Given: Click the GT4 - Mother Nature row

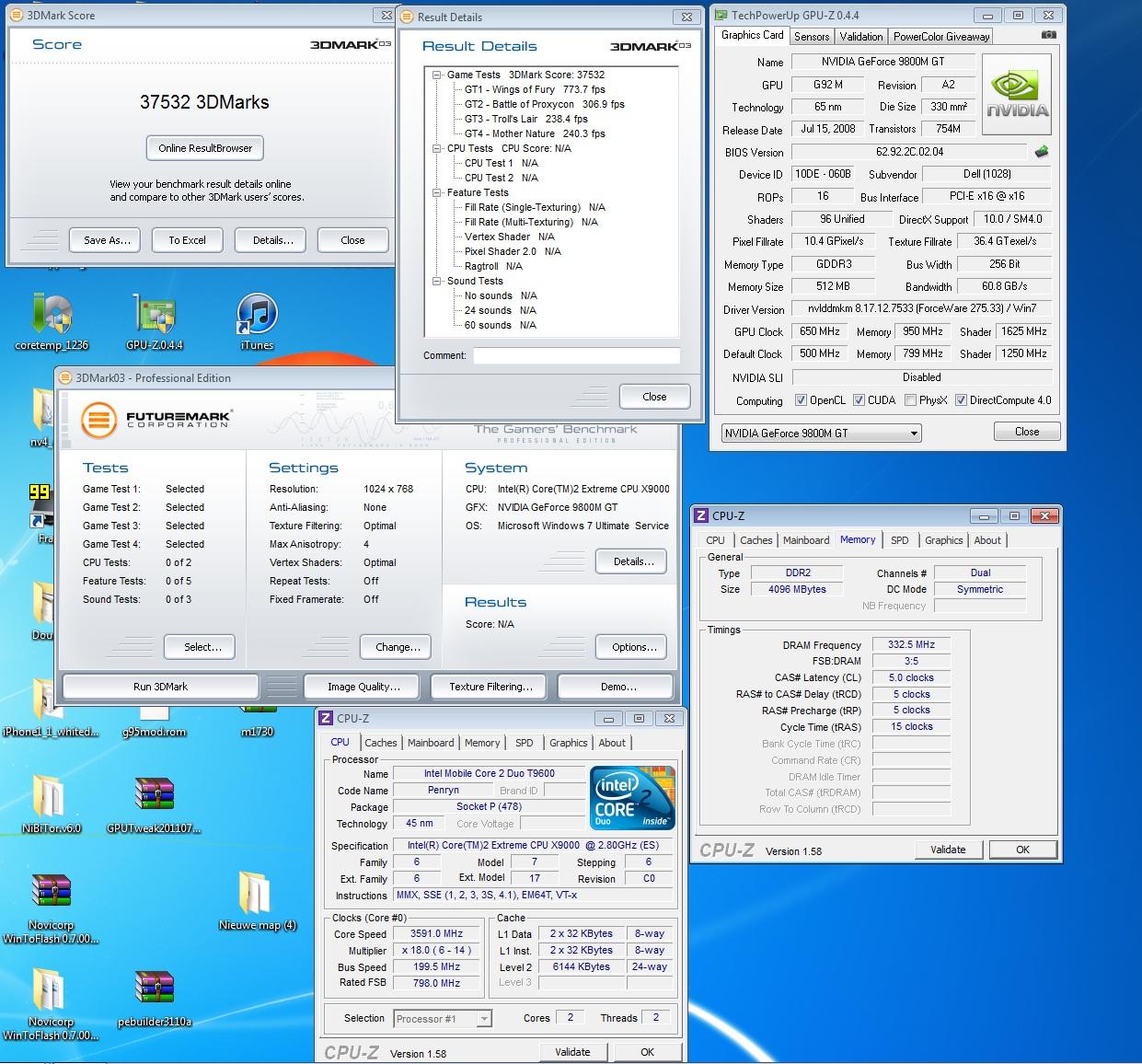Looking at the screenshot, I should pyautogui.click(x=535, y=133).
